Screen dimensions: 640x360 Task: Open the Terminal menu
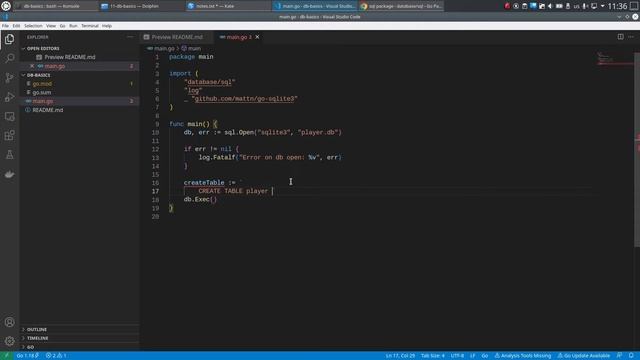90,26
